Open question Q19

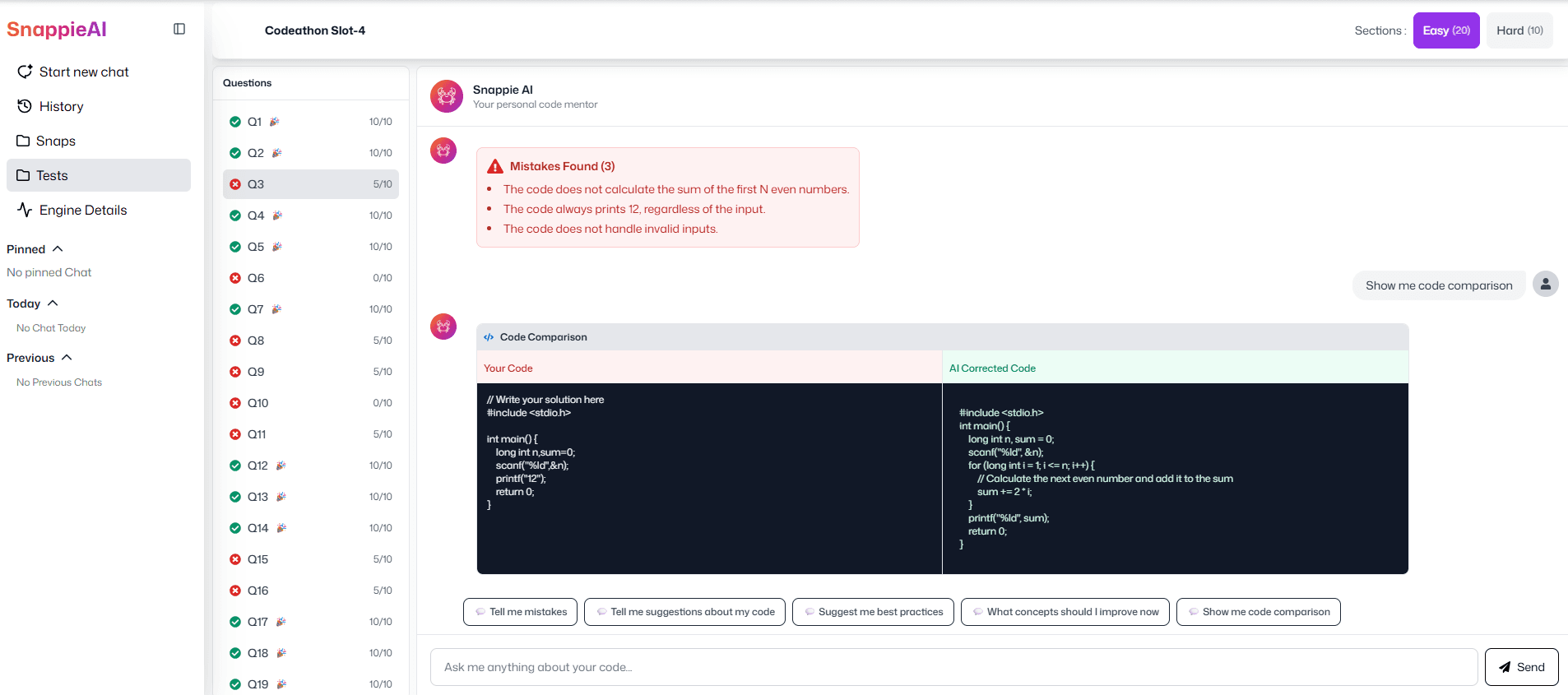(311, 684)
